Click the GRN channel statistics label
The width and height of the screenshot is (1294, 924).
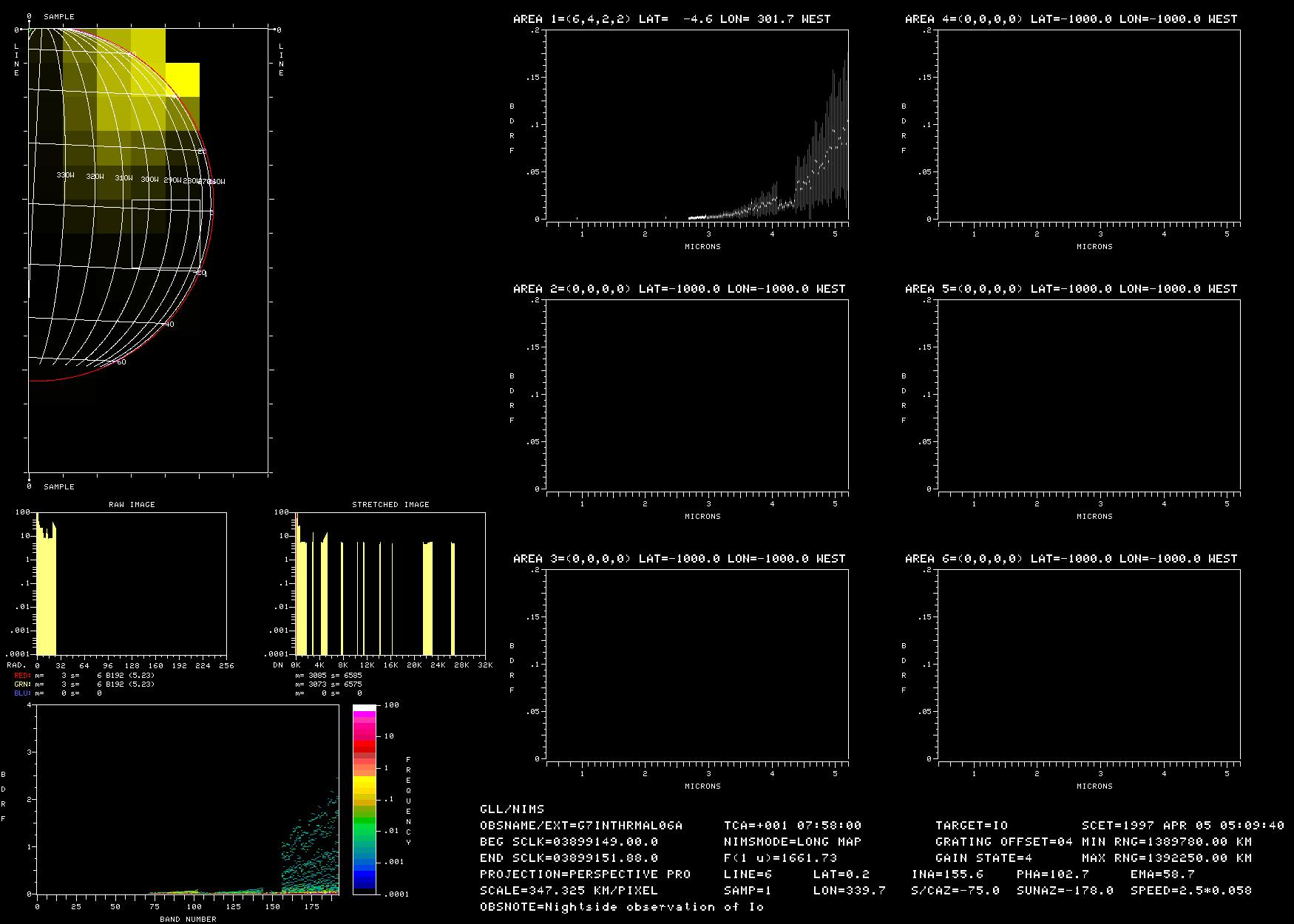22,684
